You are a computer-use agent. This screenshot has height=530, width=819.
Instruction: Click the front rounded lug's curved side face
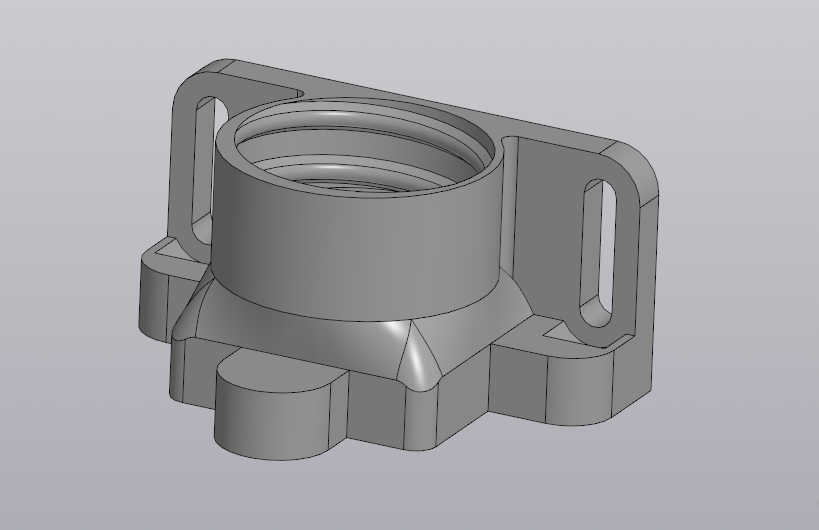click(x=262, y=420)
